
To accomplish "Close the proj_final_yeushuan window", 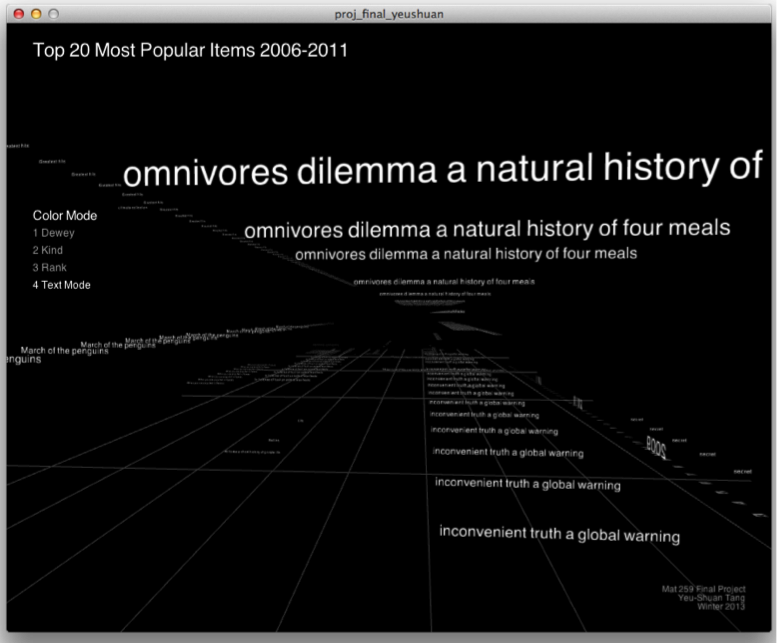I will pyautogui.click(x=19, y=14).
